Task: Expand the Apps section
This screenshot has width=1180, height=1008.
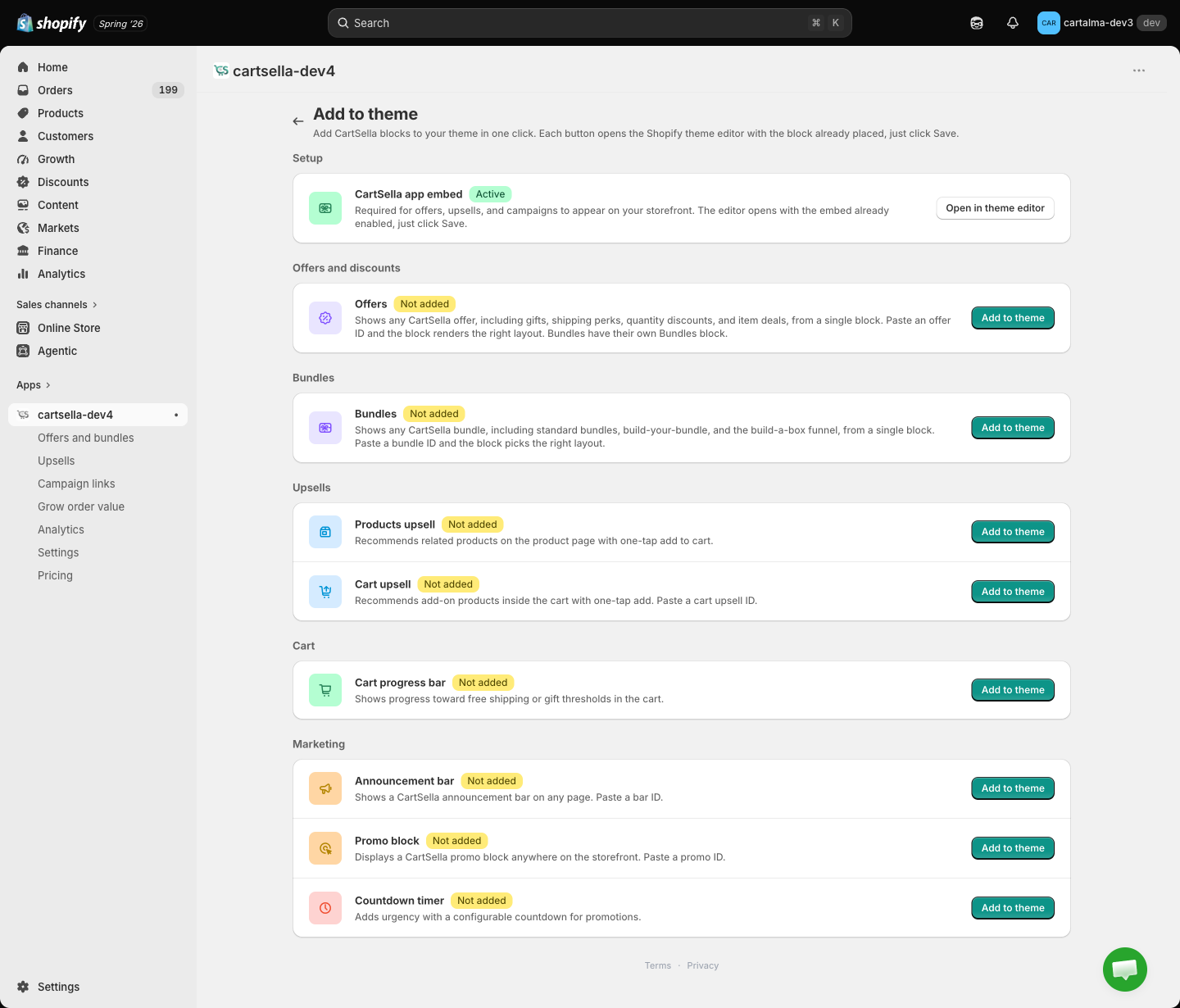Action: pos(34,385)
